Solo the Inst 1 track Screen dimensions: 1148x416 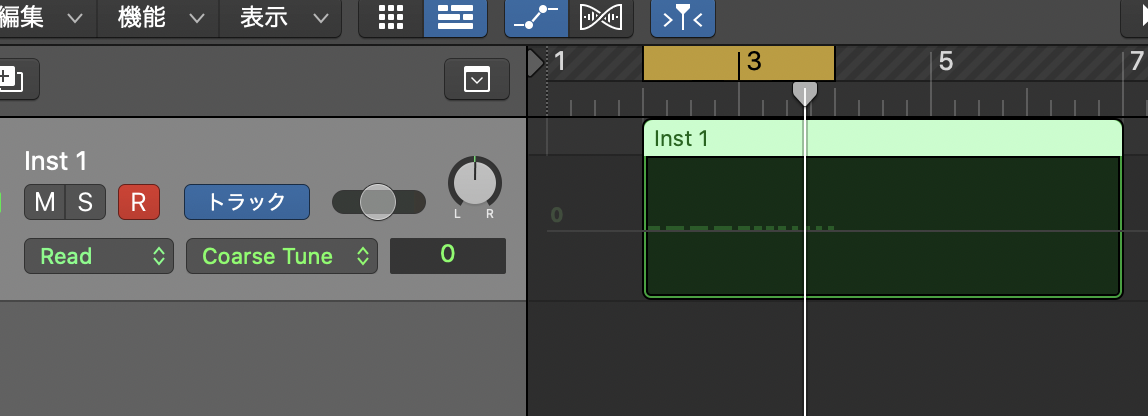coord(85,202)
